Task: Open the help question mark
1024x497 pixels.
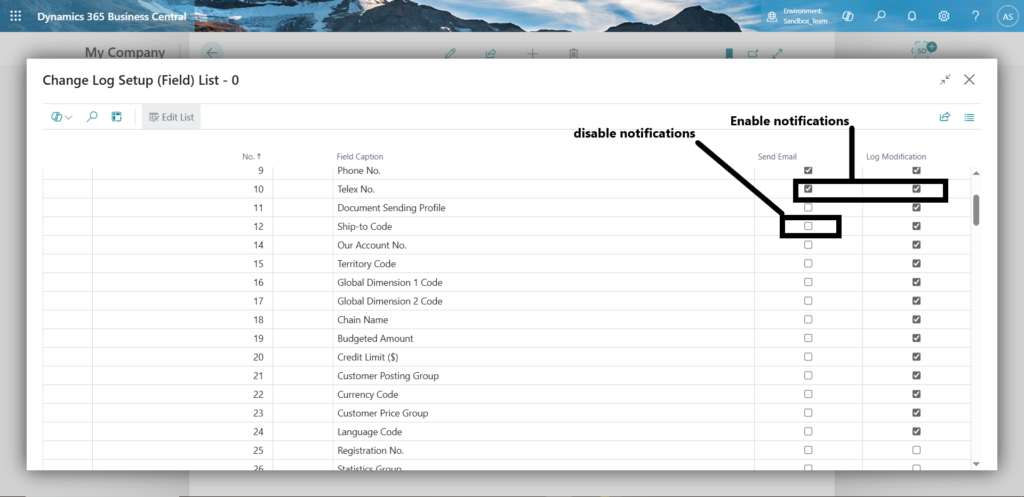Action: click(975, 16)
